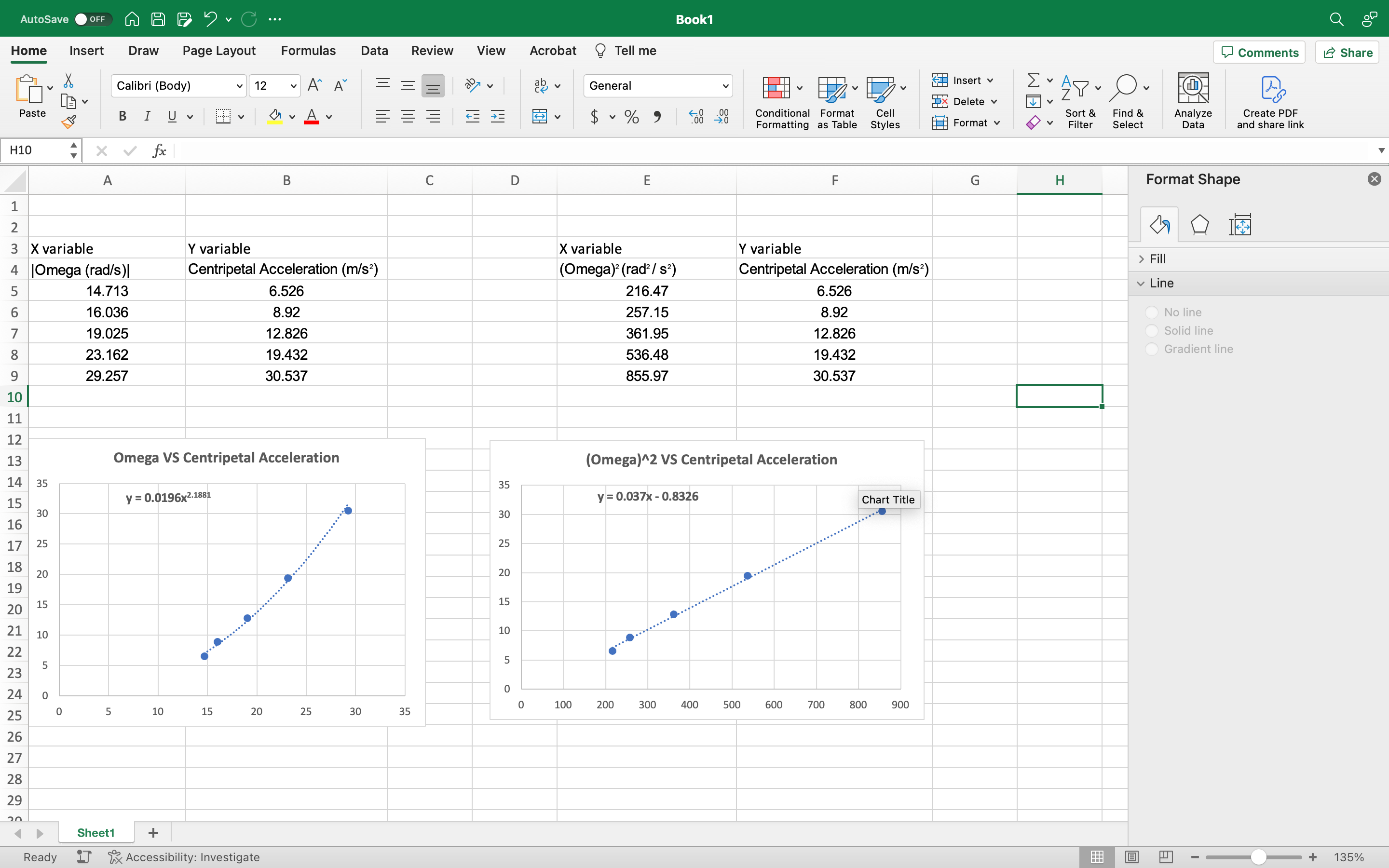Screen dimensions: 1389x868
Task: Toggle the AutoSave switch
Action: 91,19
